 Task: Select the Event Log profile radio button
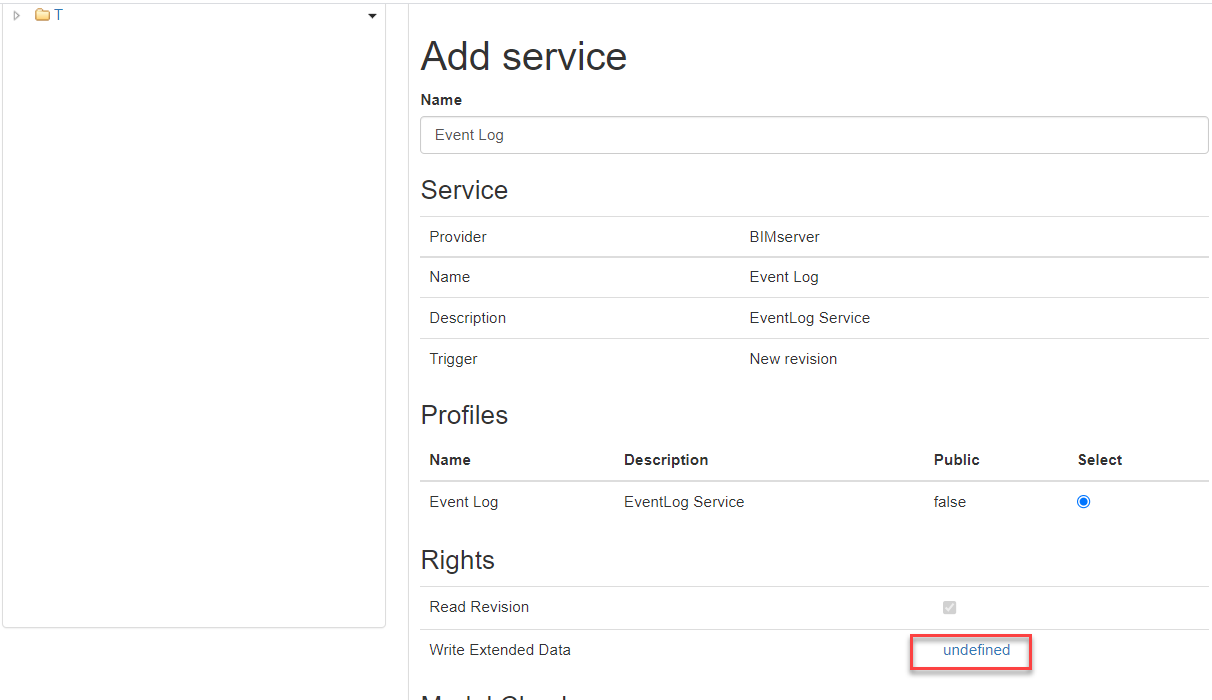click(x=1083, y=502)
